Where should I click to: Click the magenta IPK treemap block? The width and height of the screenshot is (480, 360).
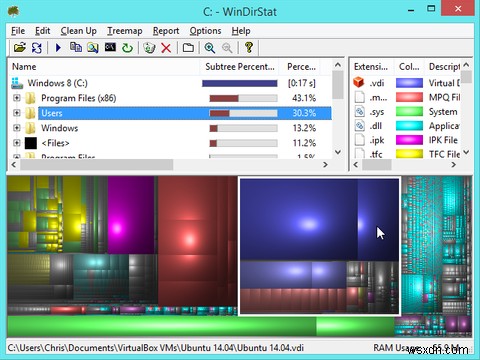tap(131, 215)
